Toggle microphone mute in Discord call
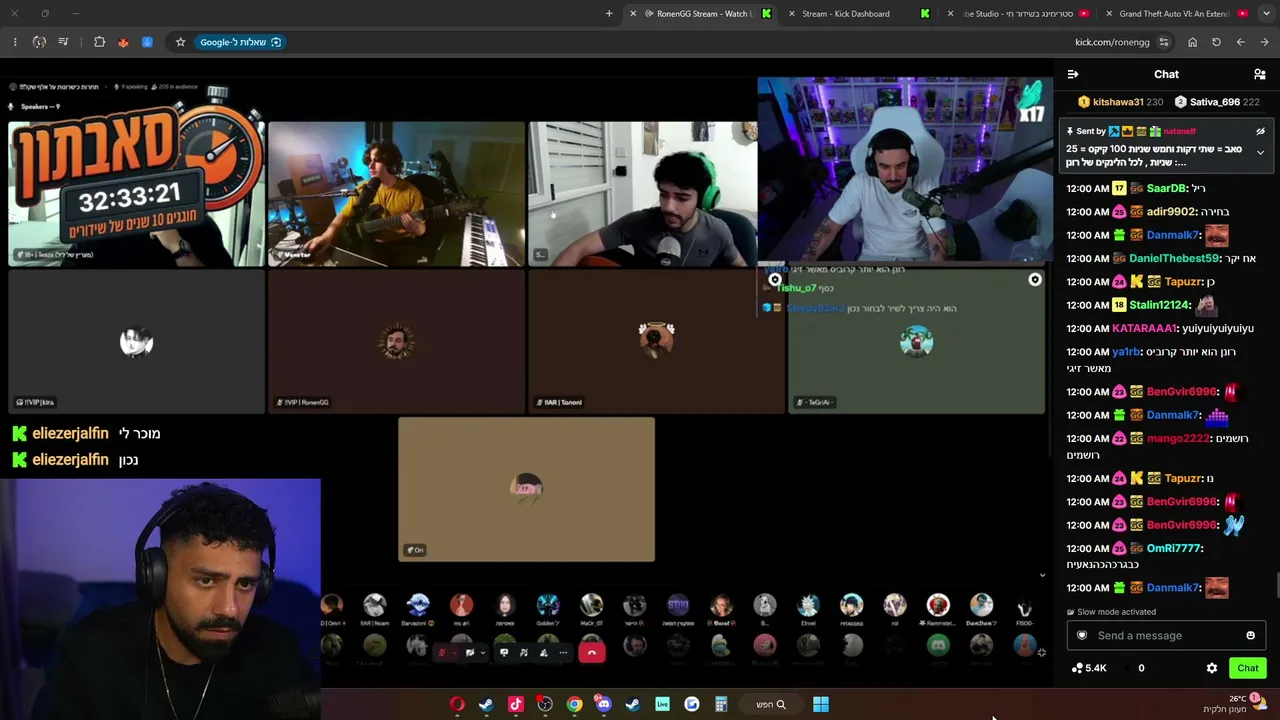The width and height of the screenshot is (1280, 720). pyautogui.click(x=441, y=653)
